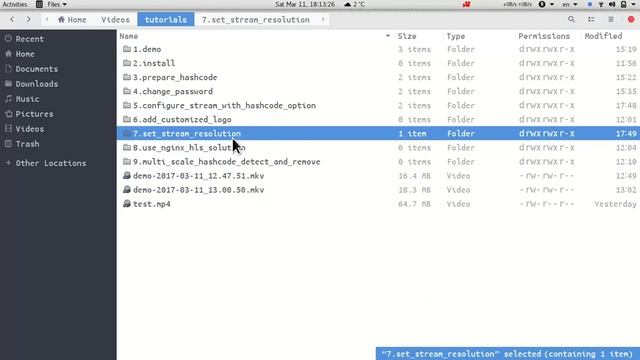Sort by the Size column header
640x360 pixels.
pos(407,36)
